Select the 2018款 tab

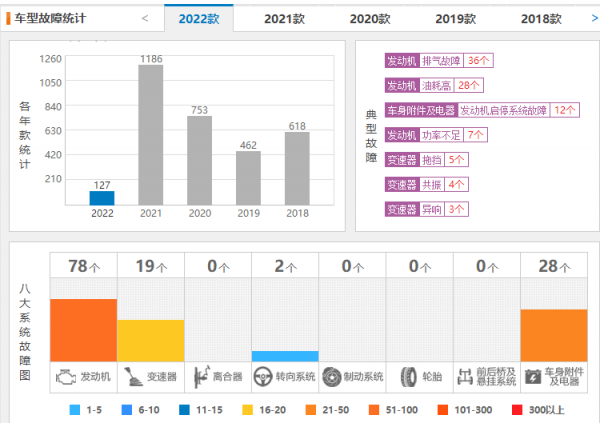pos(541,19)
